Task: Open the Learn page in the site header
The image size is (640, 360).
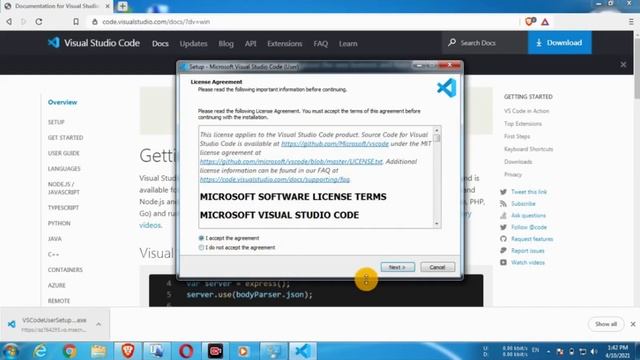Action: click(x=348, y=43)
